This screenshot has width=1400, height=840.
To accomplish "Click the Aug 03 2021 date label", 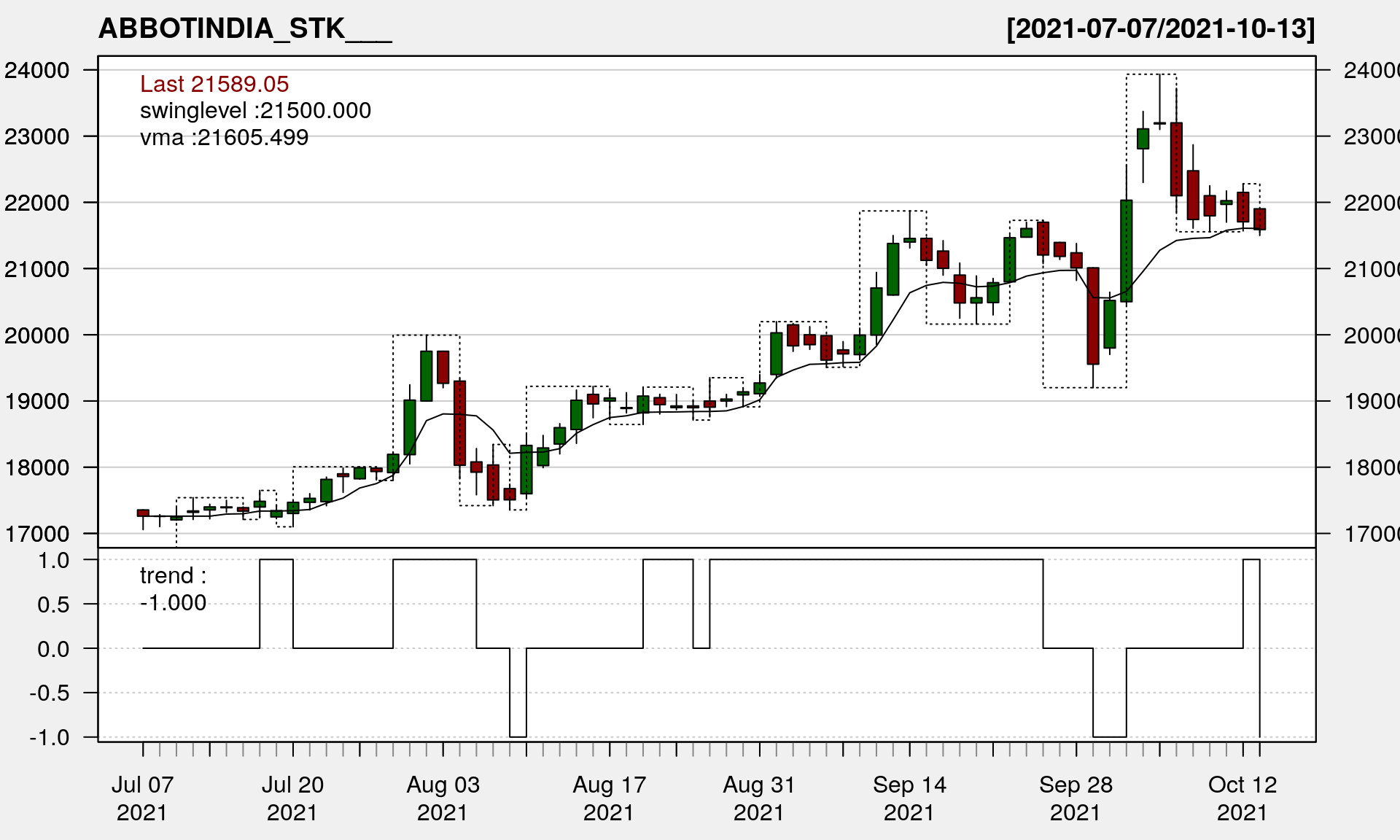I will [443, 798].
